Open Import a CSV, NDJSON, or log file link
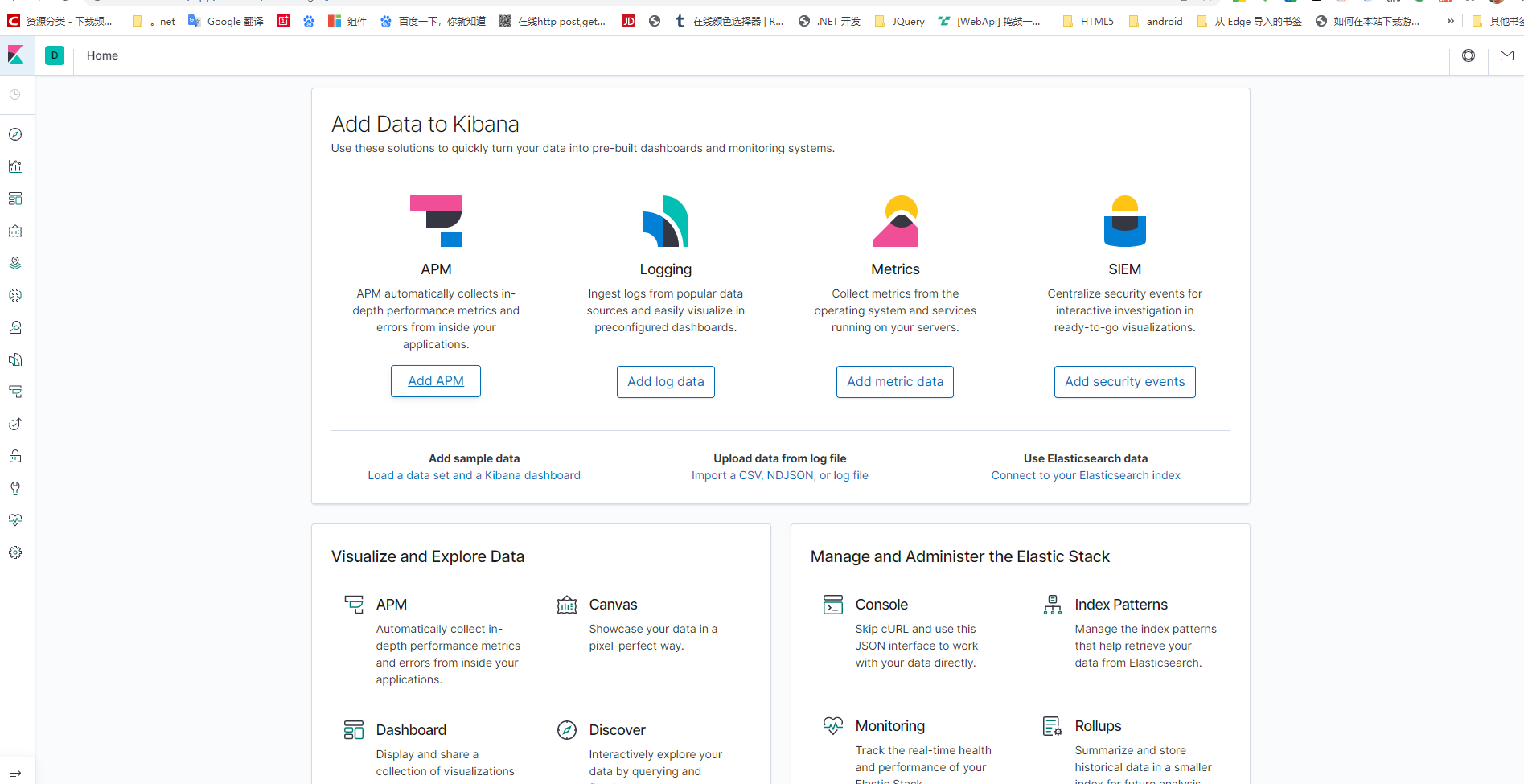 (x=780, y=475)
